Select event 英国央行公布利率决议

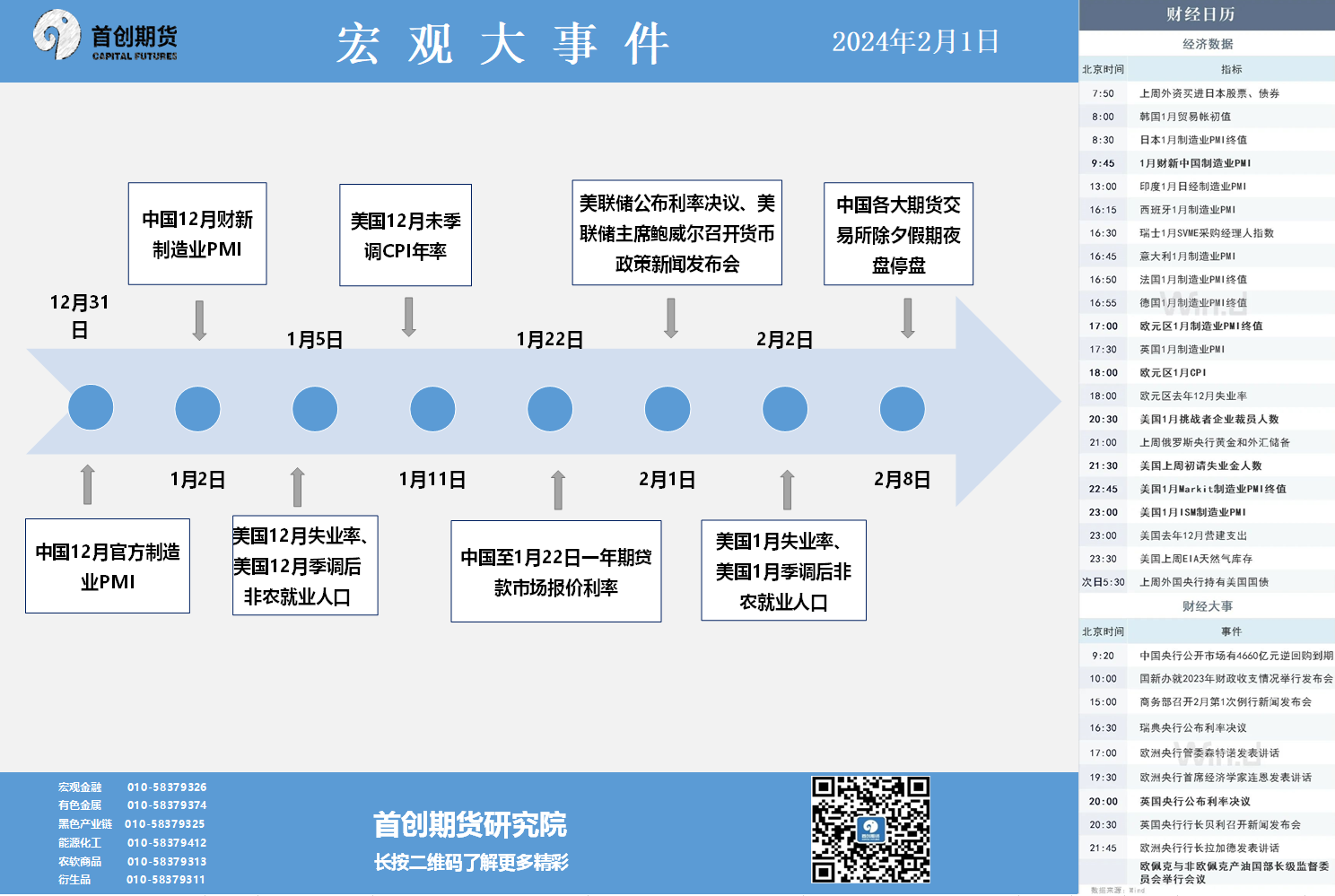click(x=1207, y=802)
